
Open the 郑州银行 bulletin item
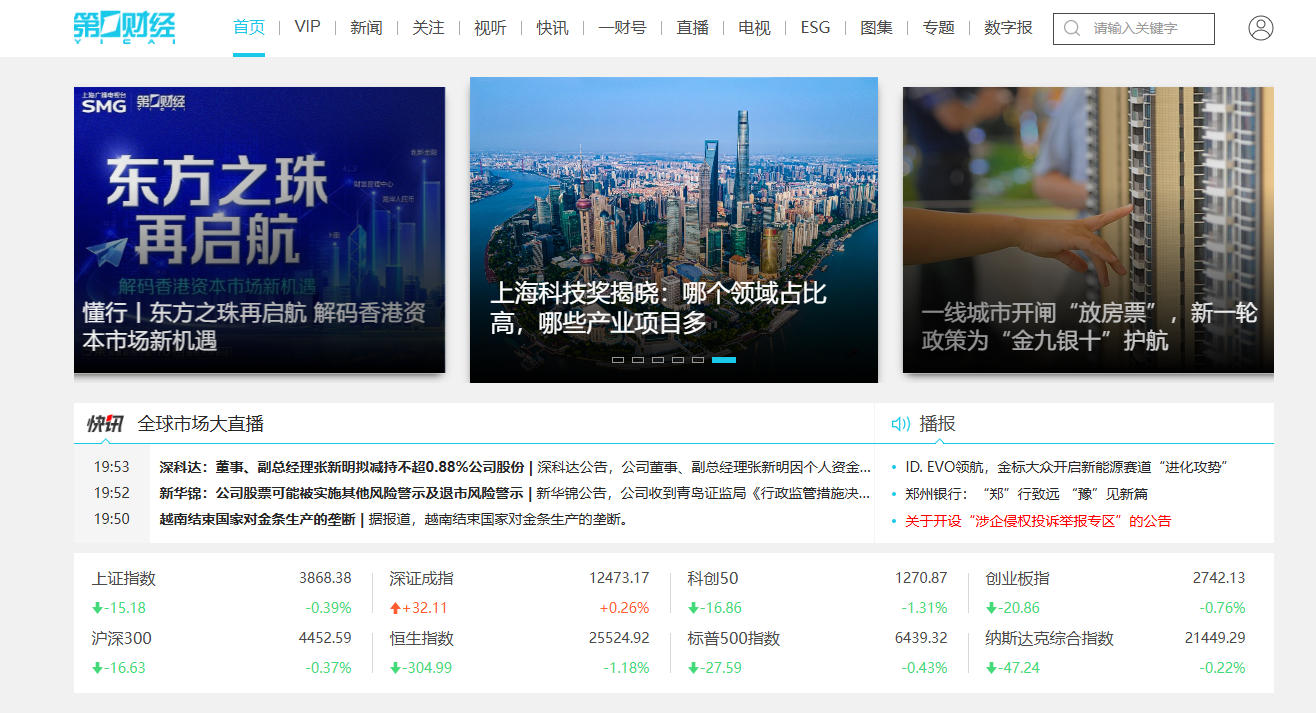point(1026,494)
